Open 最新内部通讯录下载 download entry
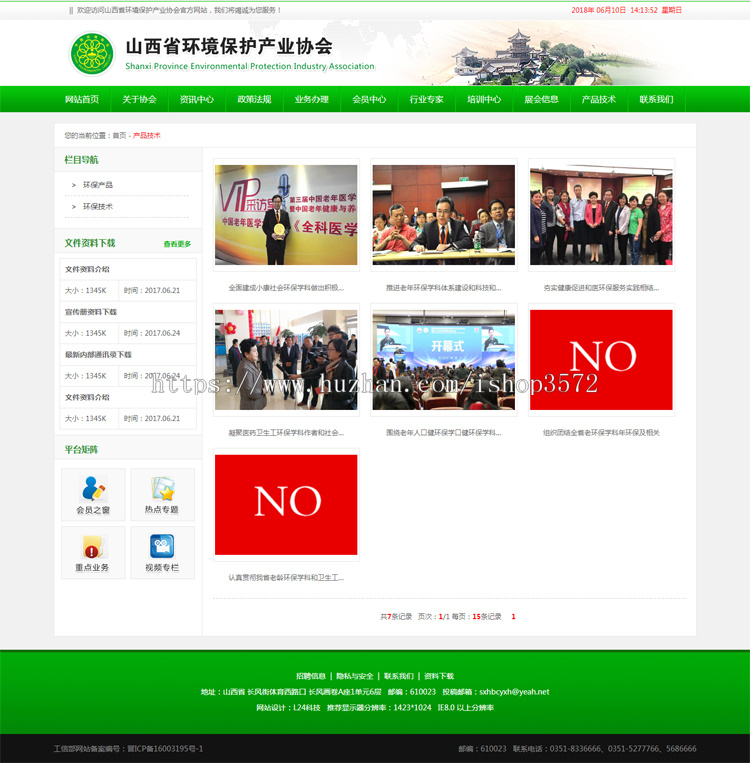 pos(98,355)
